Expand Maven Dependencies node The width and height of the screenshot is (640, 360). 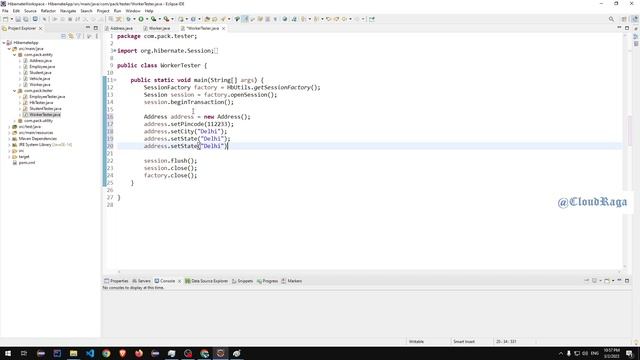pyautogui.click(x=9, y=139)
